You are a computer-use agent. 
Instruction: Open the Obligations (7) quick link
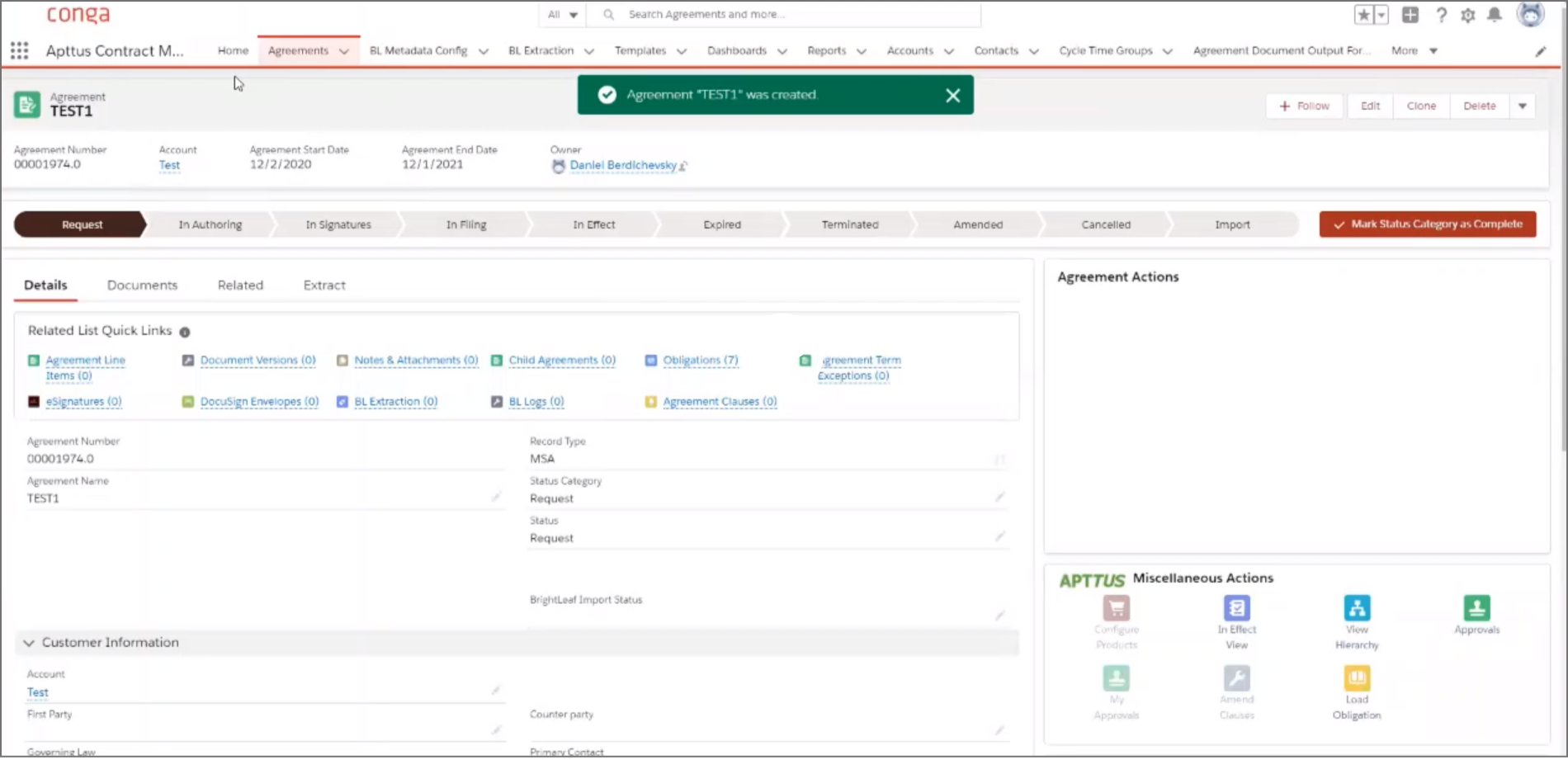(x=700, y=361)
